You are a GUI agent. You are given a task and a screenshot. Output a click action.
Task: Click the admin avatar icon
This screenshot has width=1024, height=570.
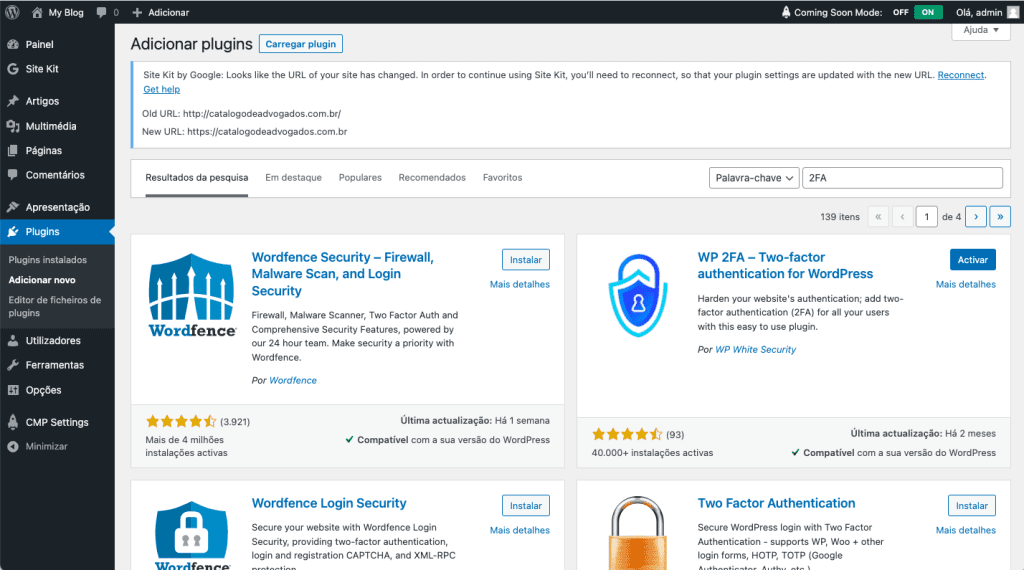click(x=1013, y=12)
